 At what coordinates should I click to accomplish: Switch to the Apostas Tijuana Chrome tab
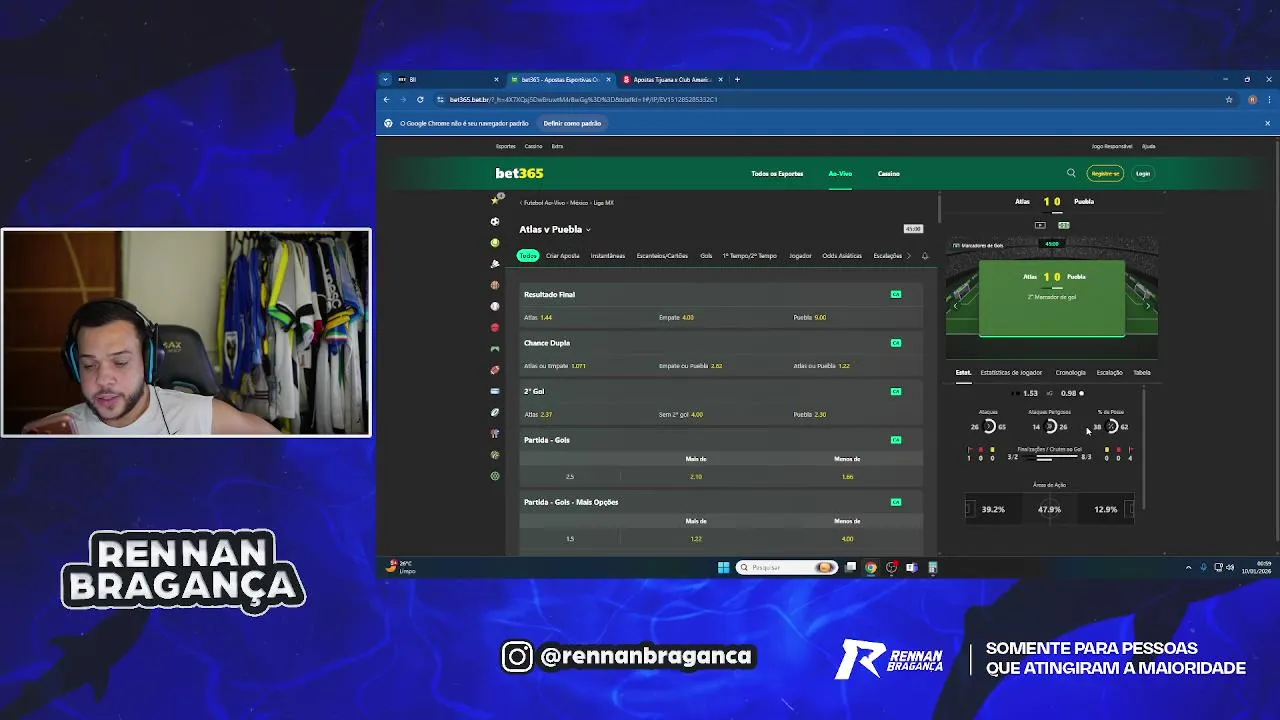(x=671, y=79)
